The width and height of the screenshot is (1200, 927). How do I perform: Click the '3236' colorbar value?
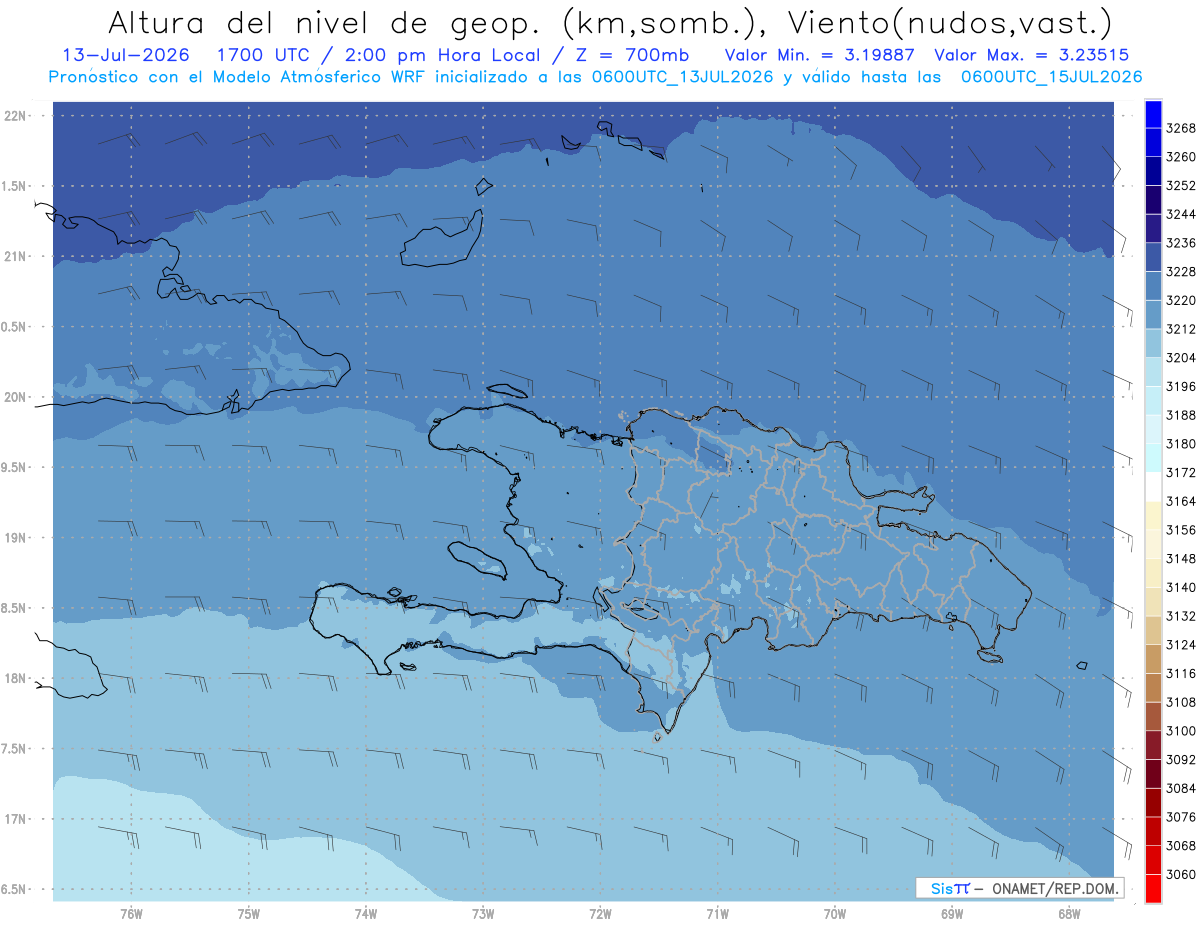point(1181,243)
